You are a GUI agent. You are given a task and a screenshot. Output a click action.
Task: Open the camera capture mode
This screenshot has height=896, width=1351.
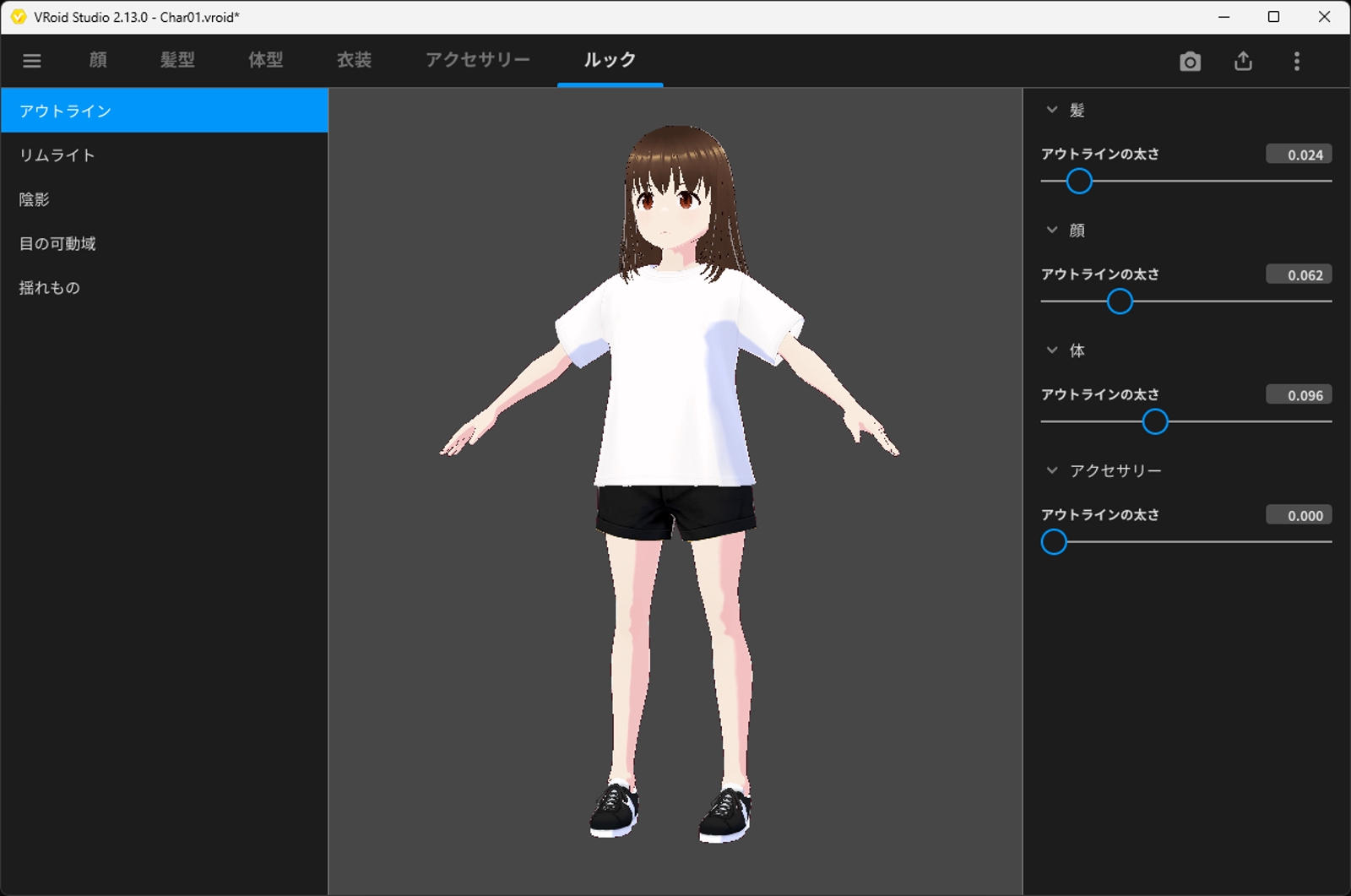click(x=1190, y=61)
